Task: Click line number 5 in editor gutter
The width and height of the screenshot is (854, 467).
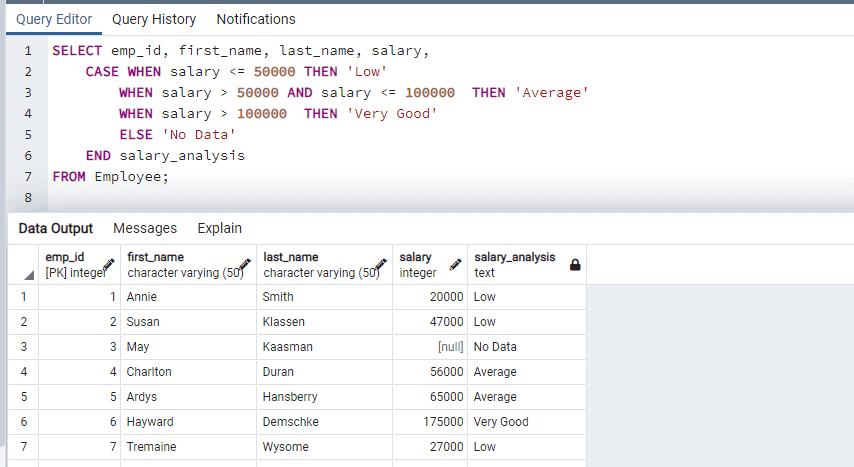Action: (x=28, y=135)
